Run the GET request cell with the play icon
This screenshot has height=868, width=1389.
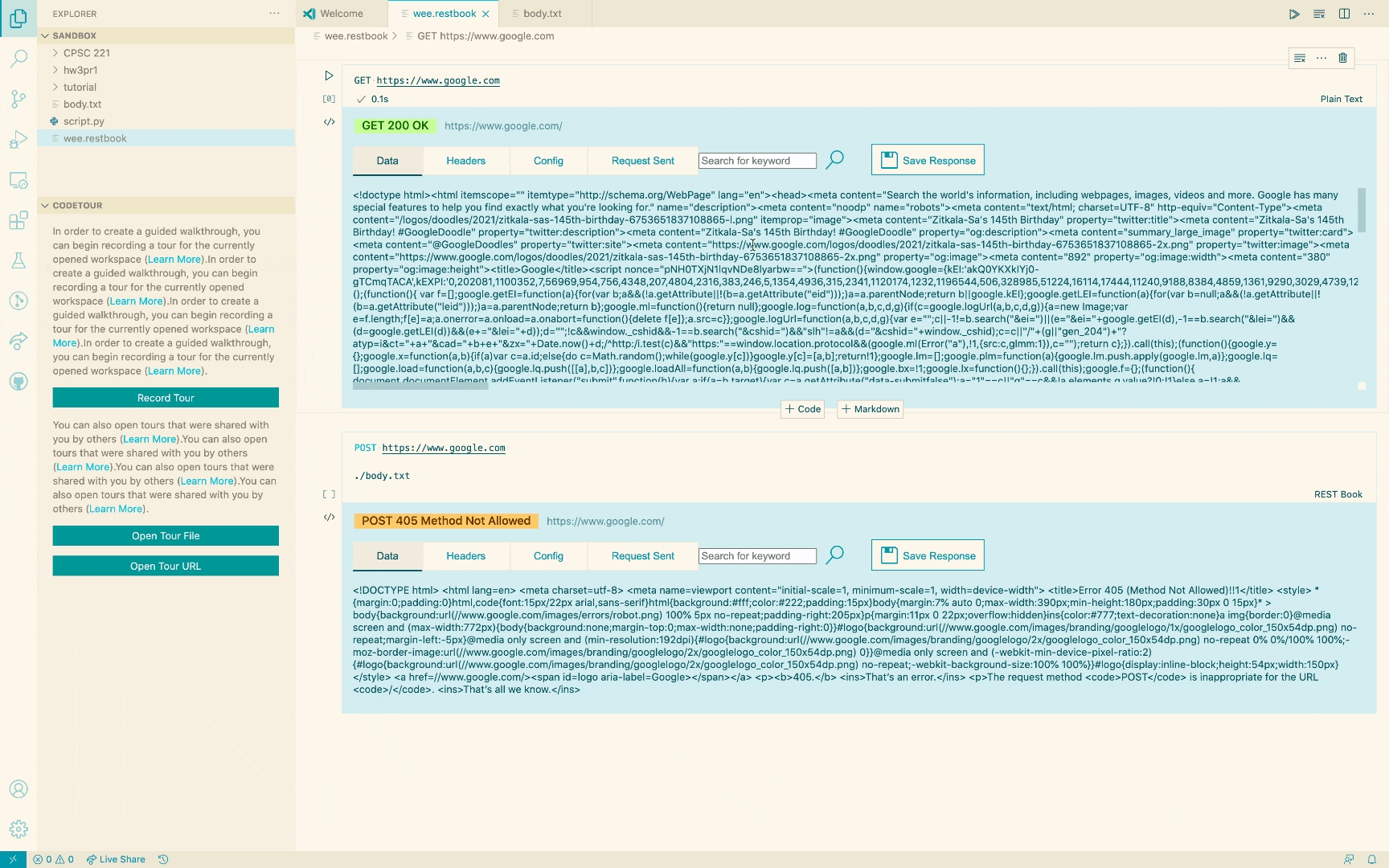(328, 76)
